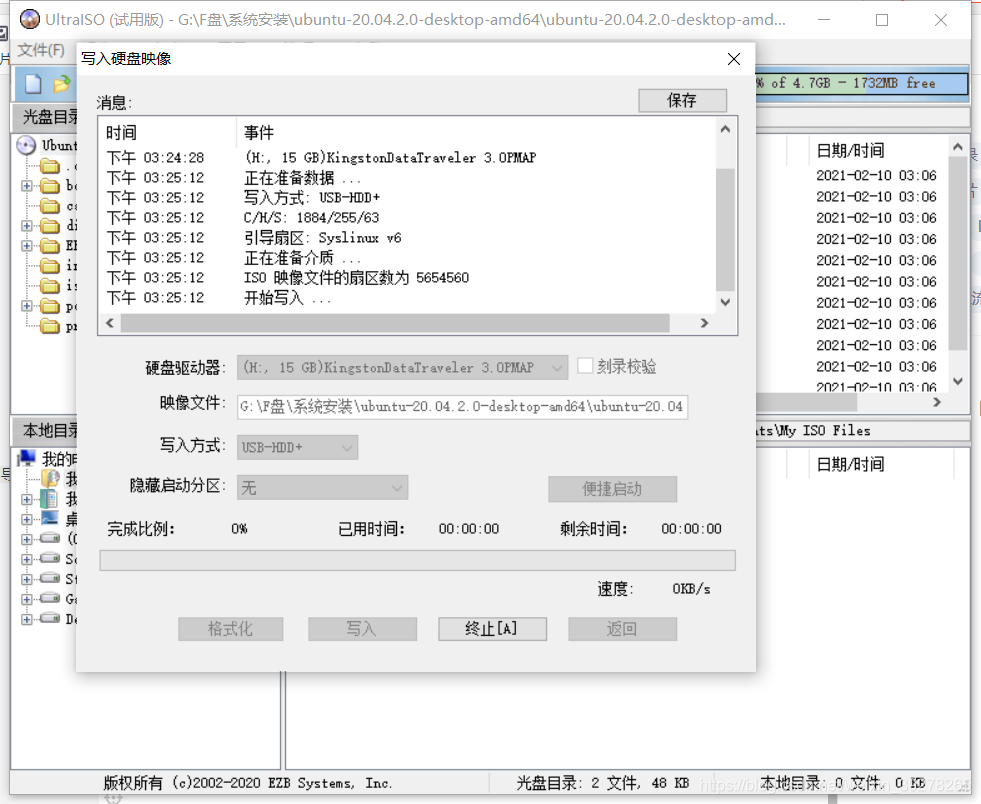The image size is (981, 804).
Task: Open the 文件(F) menu
Action: [x=41, y=50]
